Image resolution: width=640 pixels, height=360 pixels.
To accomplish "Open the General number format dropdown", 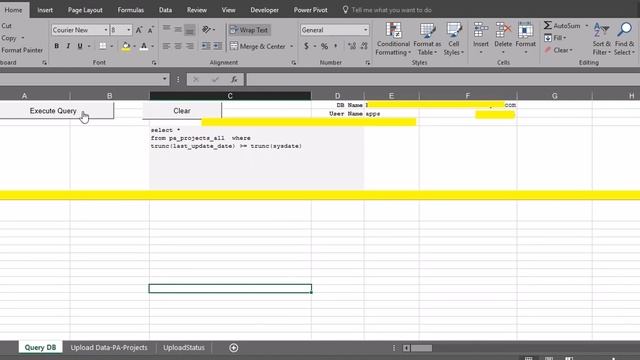I will (x=365, y=30).
